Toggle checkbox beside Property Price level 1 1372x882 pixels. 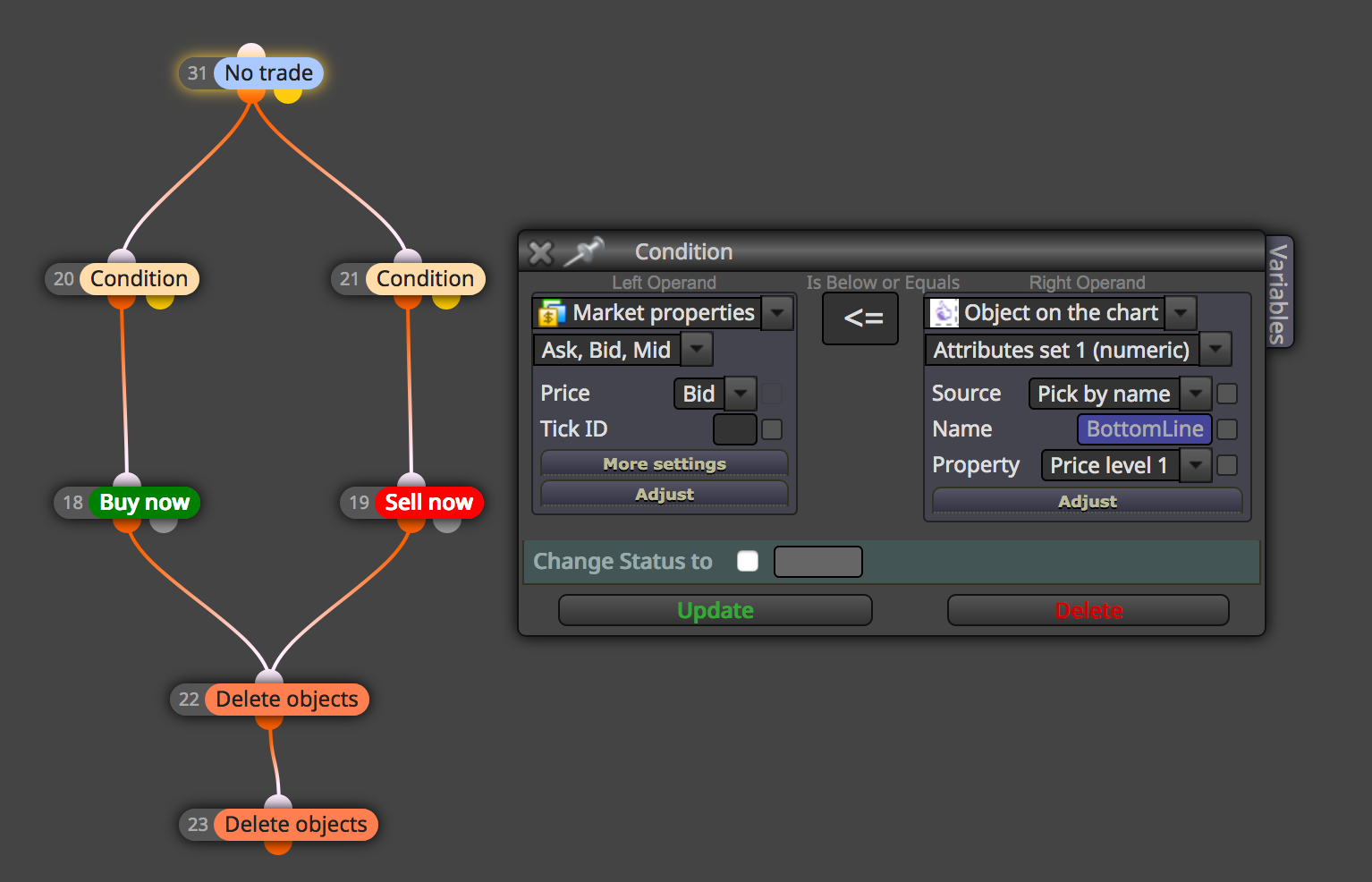(x=1227, y=465)
